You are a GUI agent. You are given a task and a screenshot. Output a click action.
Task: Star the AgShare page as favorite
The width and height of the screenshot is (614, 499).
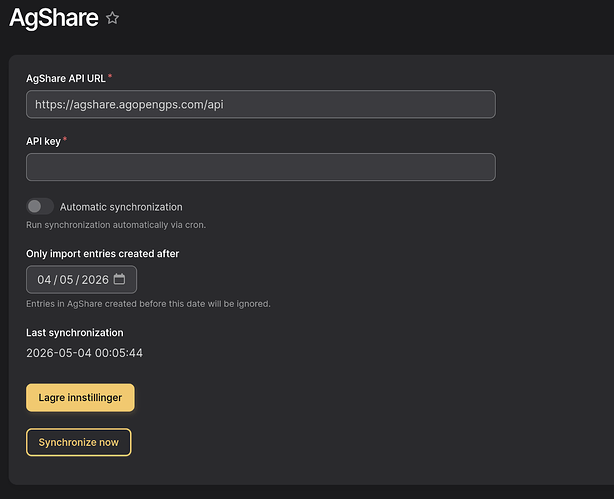pos(112,18)
